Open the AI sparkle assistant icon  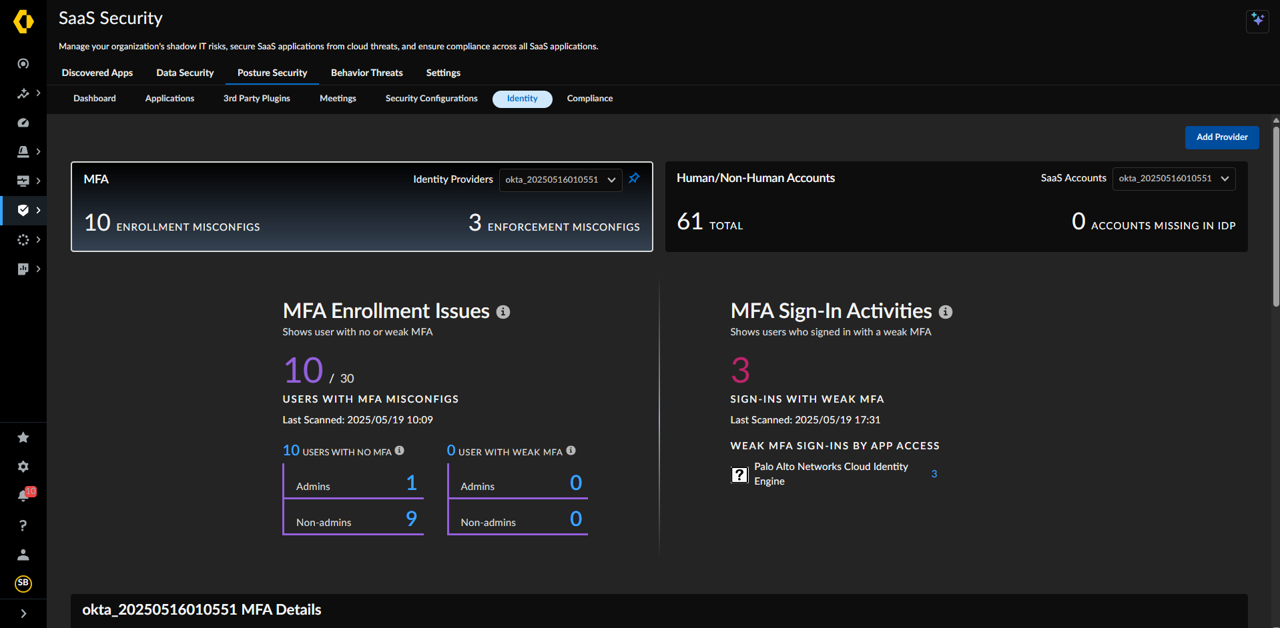[1257, 20]
